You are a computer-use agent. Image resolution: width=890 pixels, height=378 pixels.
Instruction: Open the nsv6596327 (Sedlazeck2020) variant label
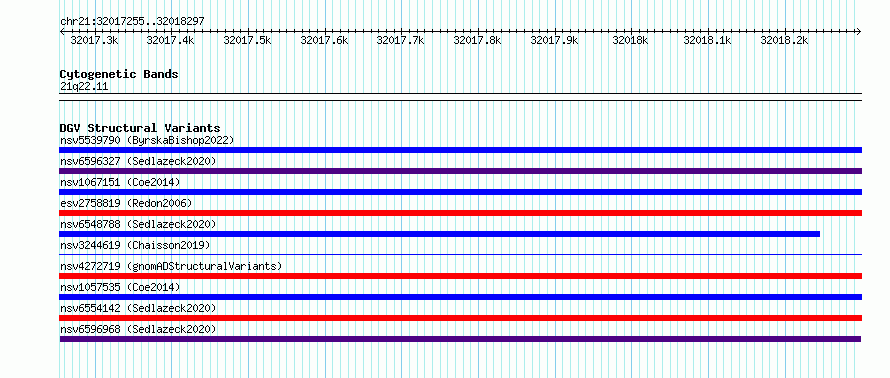coord(138,161)
